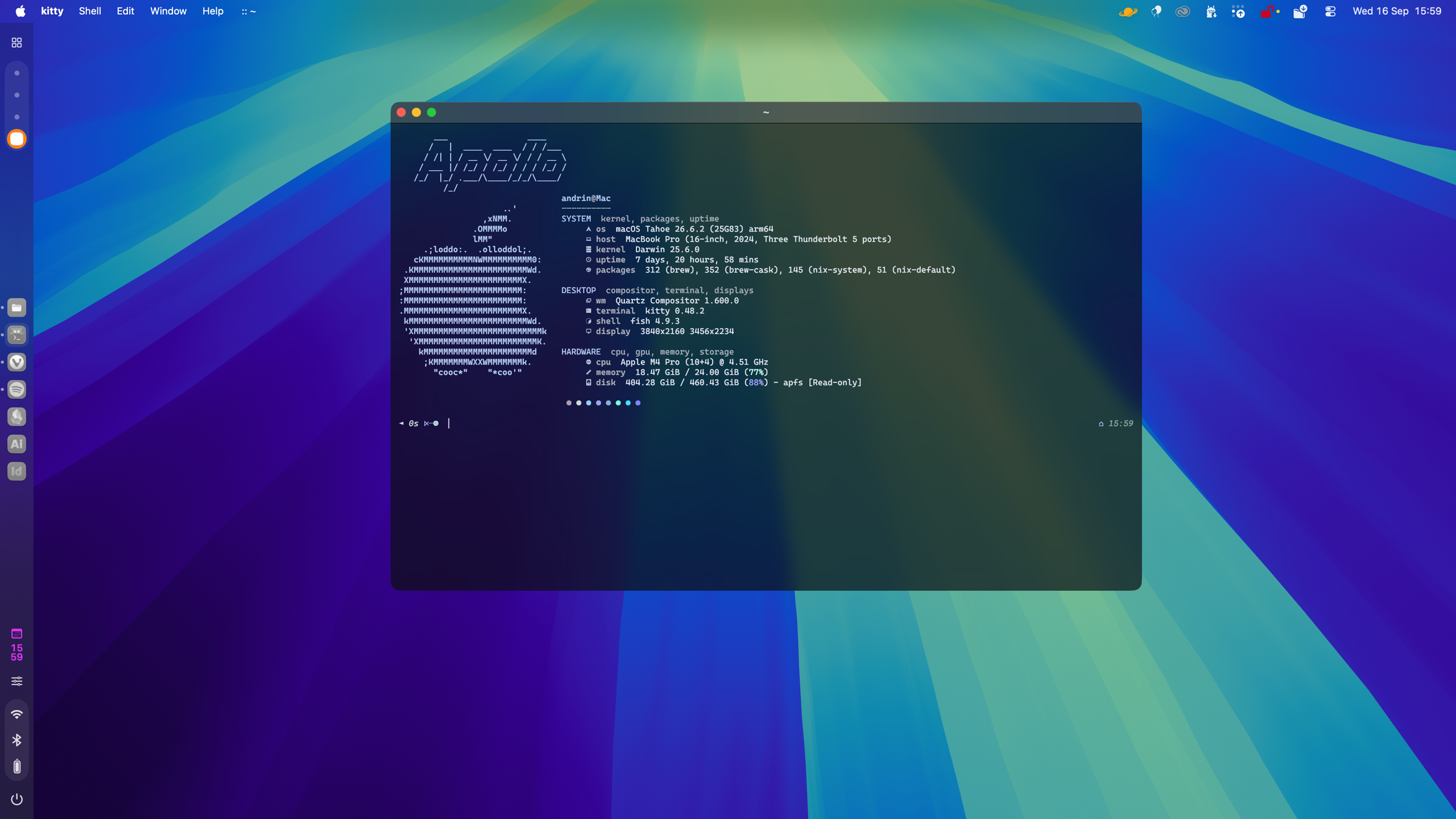Open the Apple menu

coord(20,11)
